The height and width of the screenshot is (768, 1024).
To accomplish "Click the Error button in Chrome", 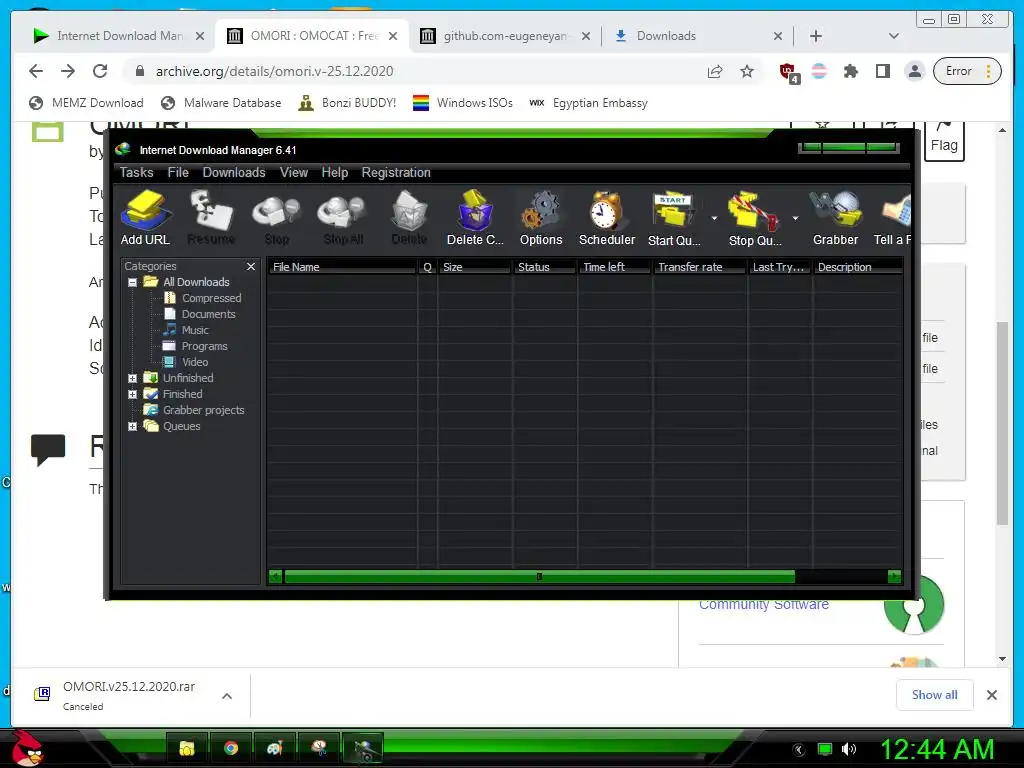I will (967, 71).
